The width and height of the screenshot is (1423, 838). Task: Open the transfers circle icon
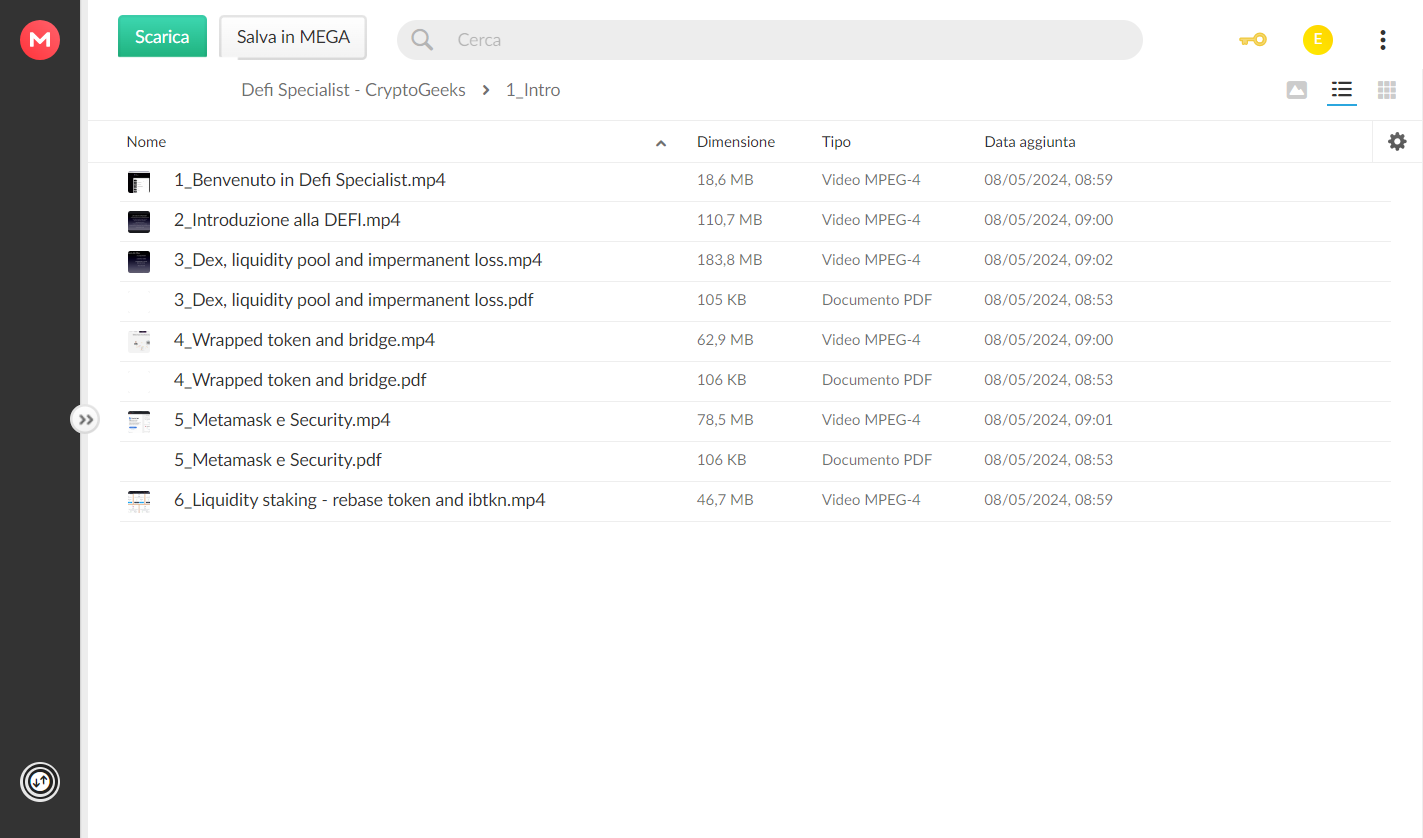(40, 781)
